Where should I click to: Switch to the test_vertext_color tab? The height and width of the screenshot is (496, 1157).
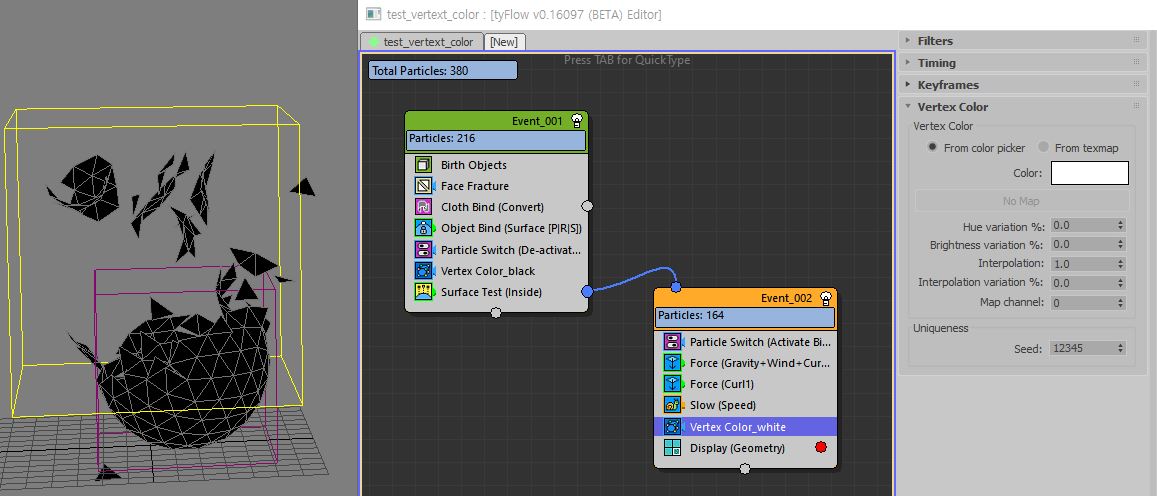point(421,42)
